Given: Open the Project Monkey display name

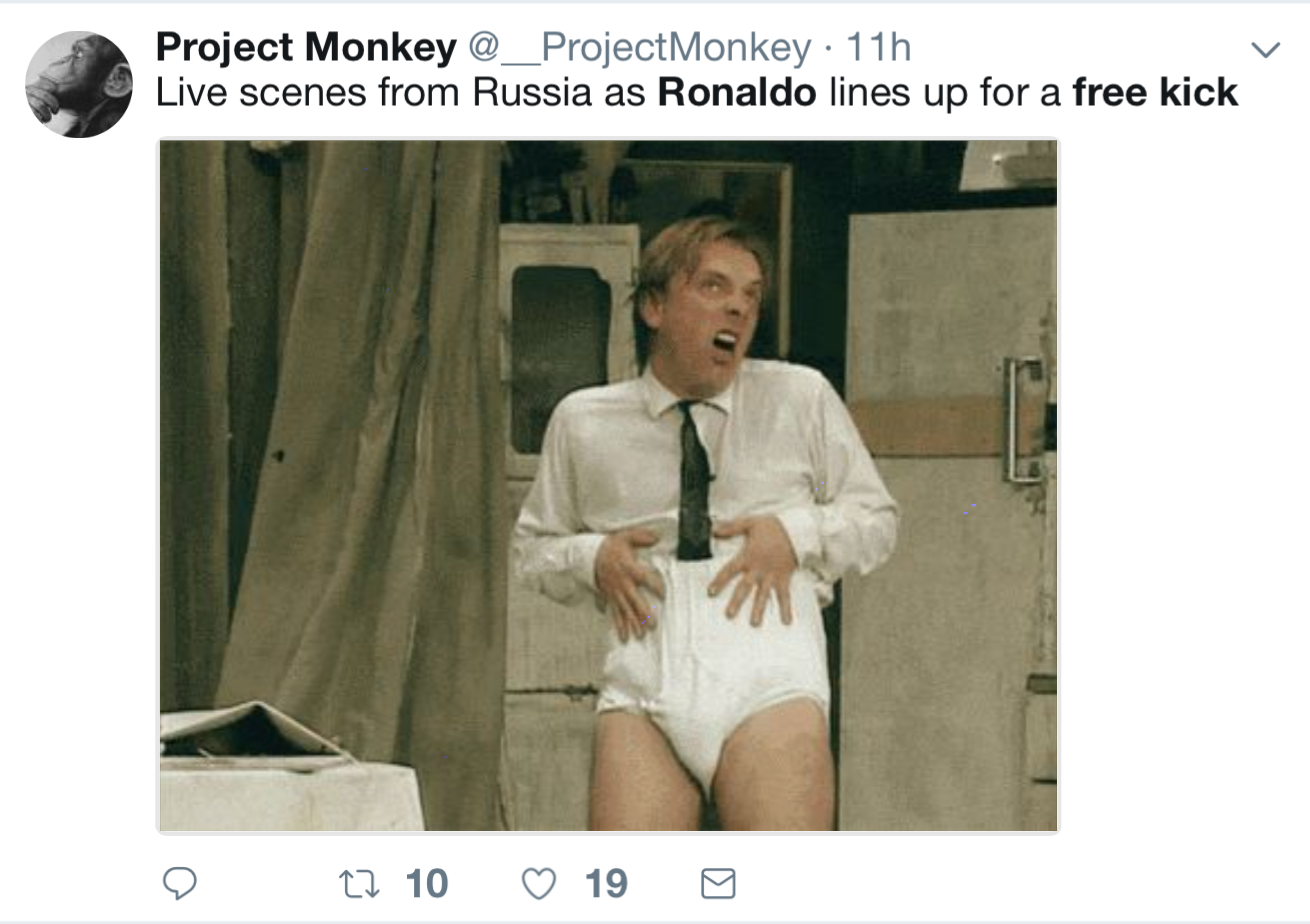Looking at the screenshot, I should point(305,47).
